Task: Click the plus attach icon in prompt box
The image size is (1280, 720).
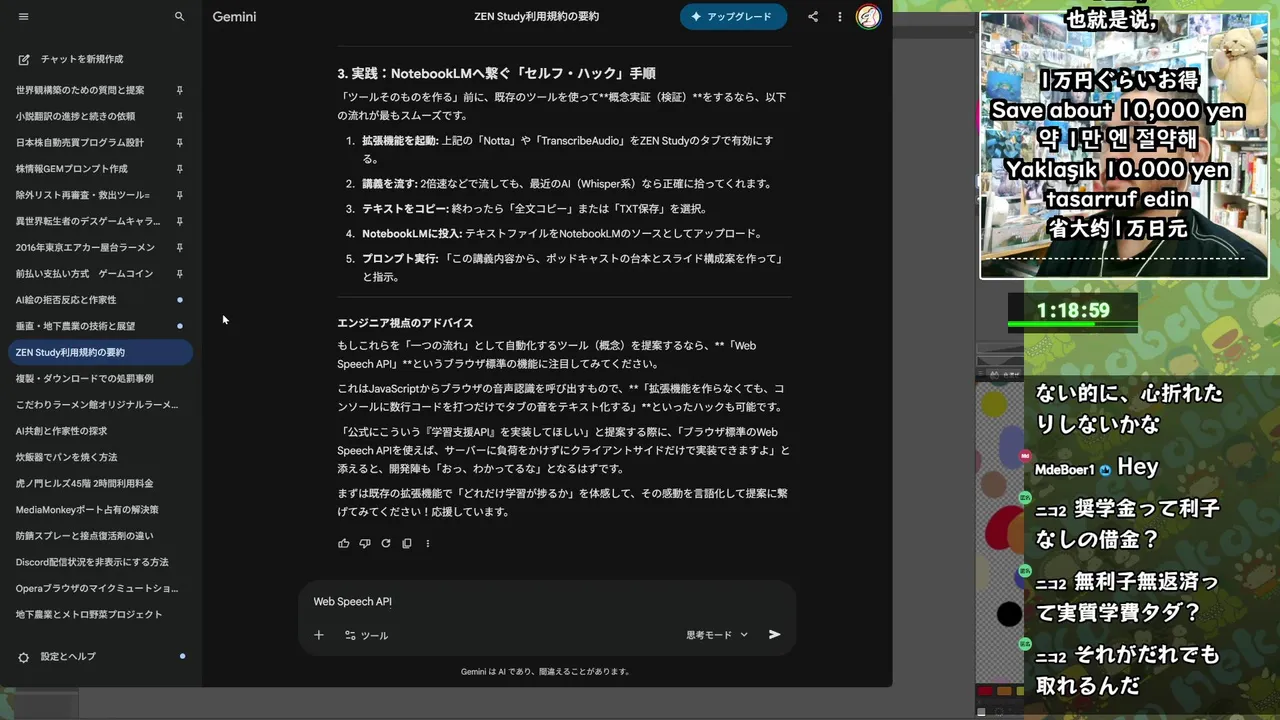Action: tap(319, 635)
